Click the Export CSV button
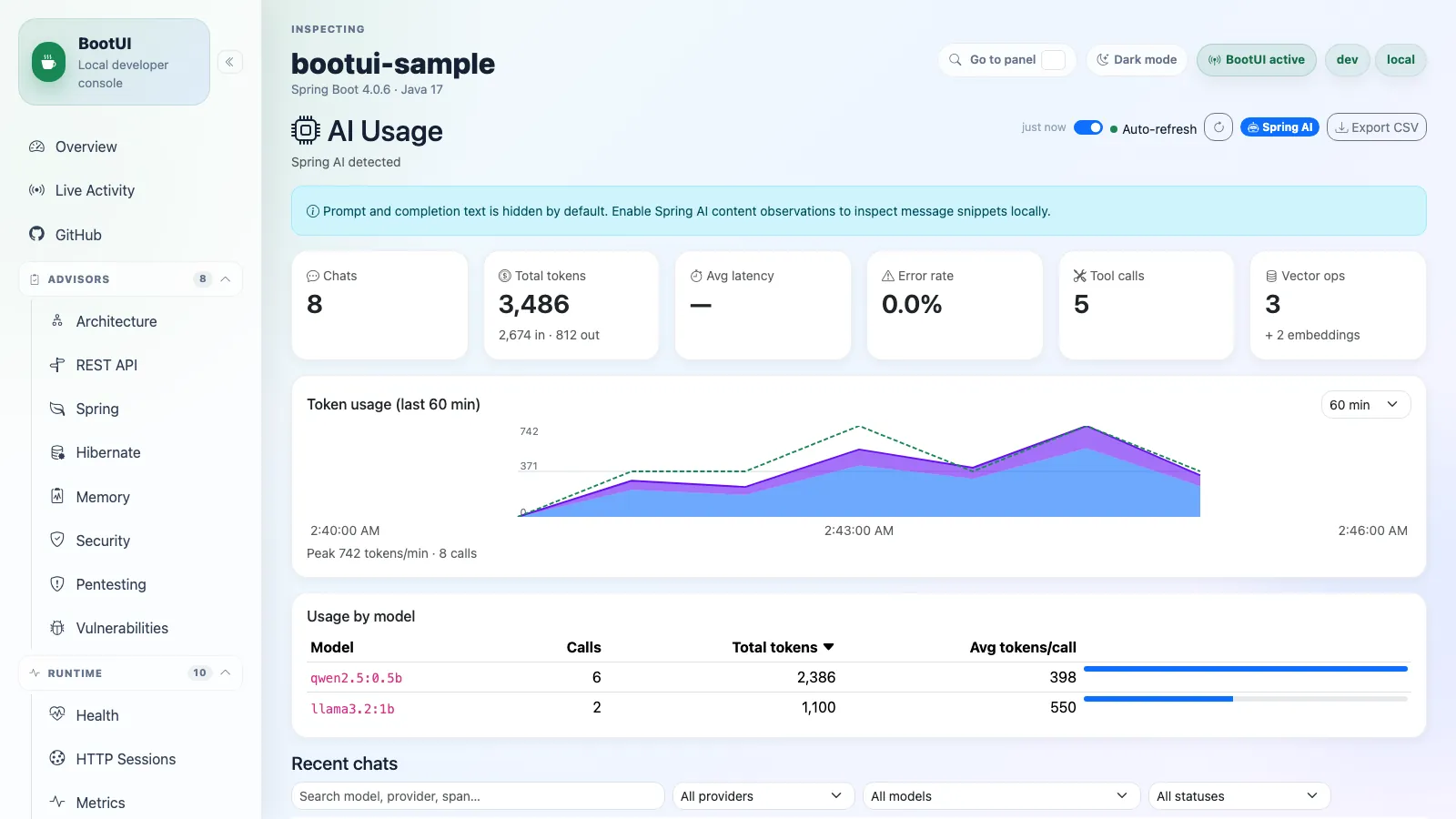This screenshot has width=1456, height=819. 1376,127
